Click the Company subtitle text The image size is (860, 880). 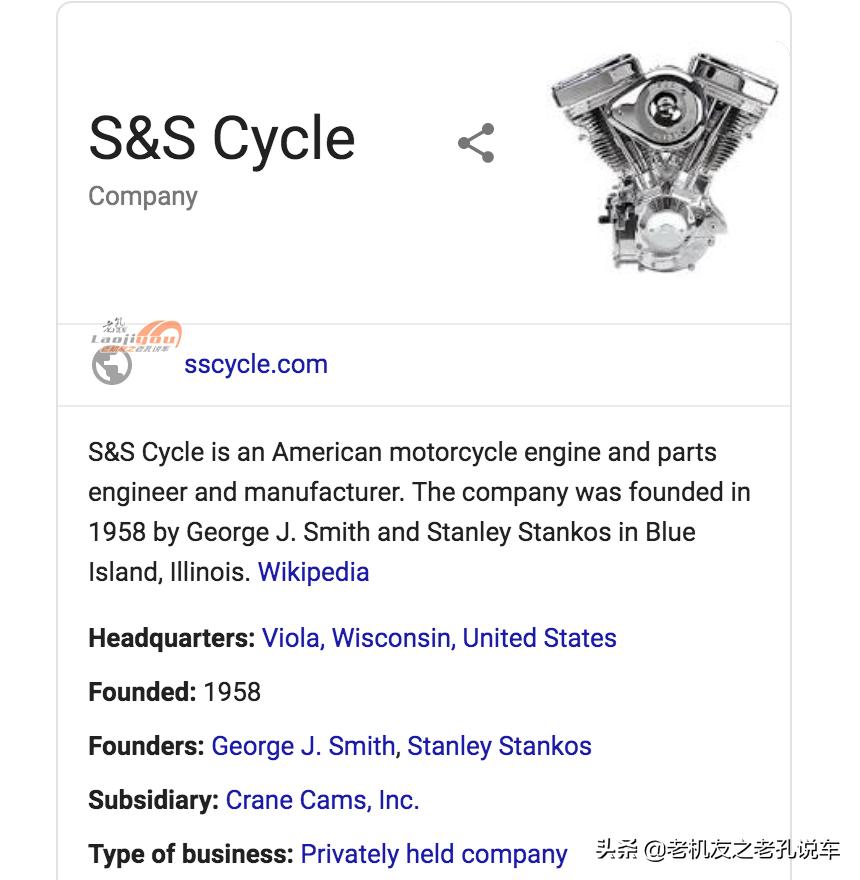click(x=143, y=196)
